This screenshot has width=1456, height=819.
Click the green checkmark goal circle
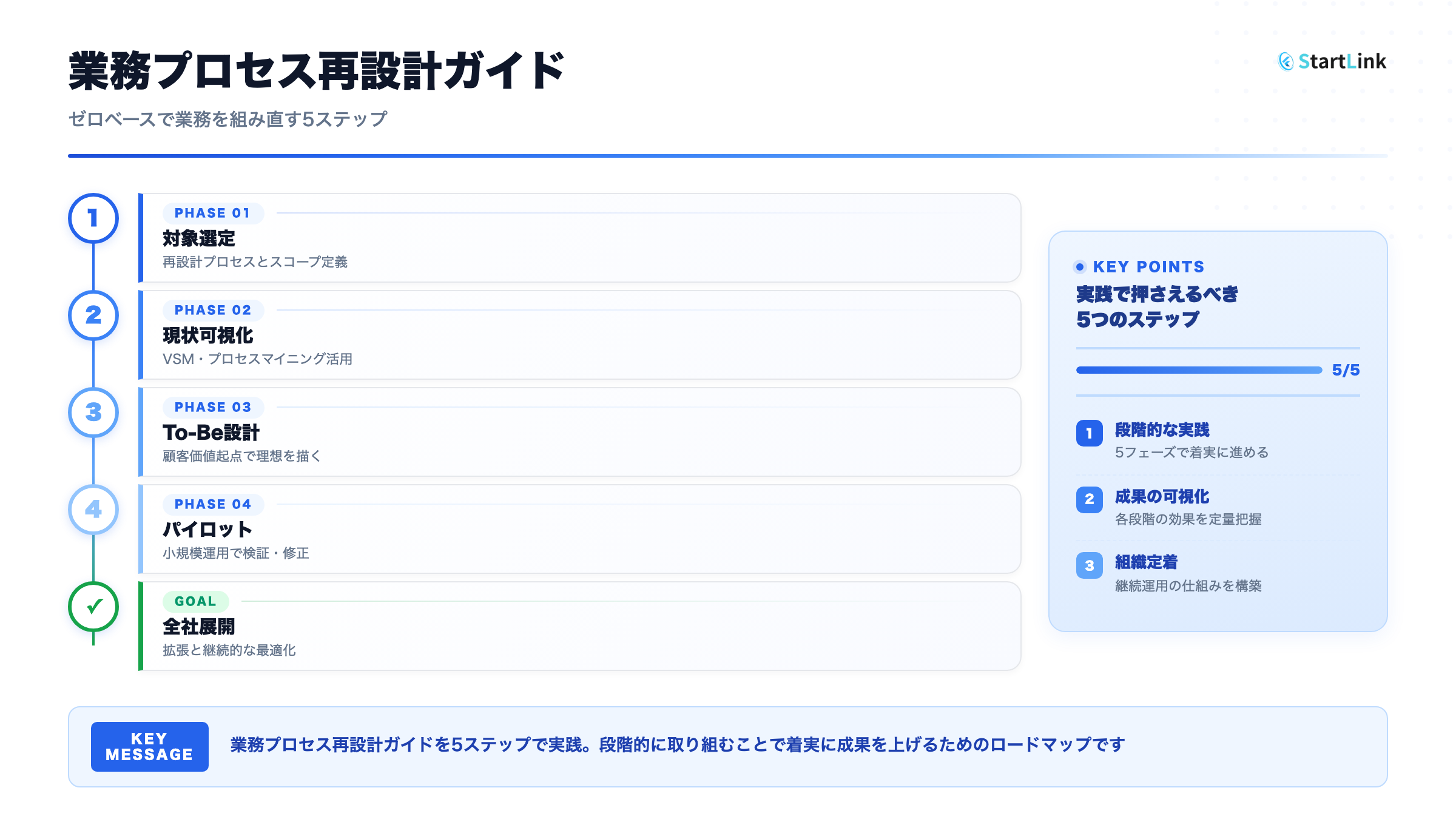tap(93, 607)
